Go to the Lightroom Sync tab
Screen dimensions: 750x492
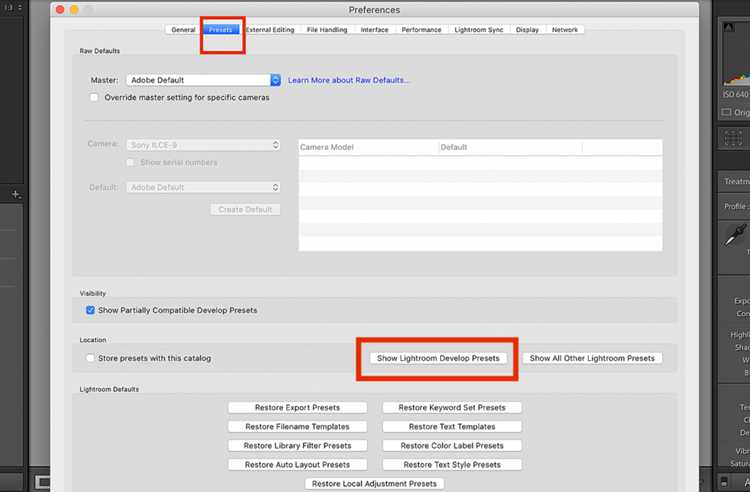point(479,30)
